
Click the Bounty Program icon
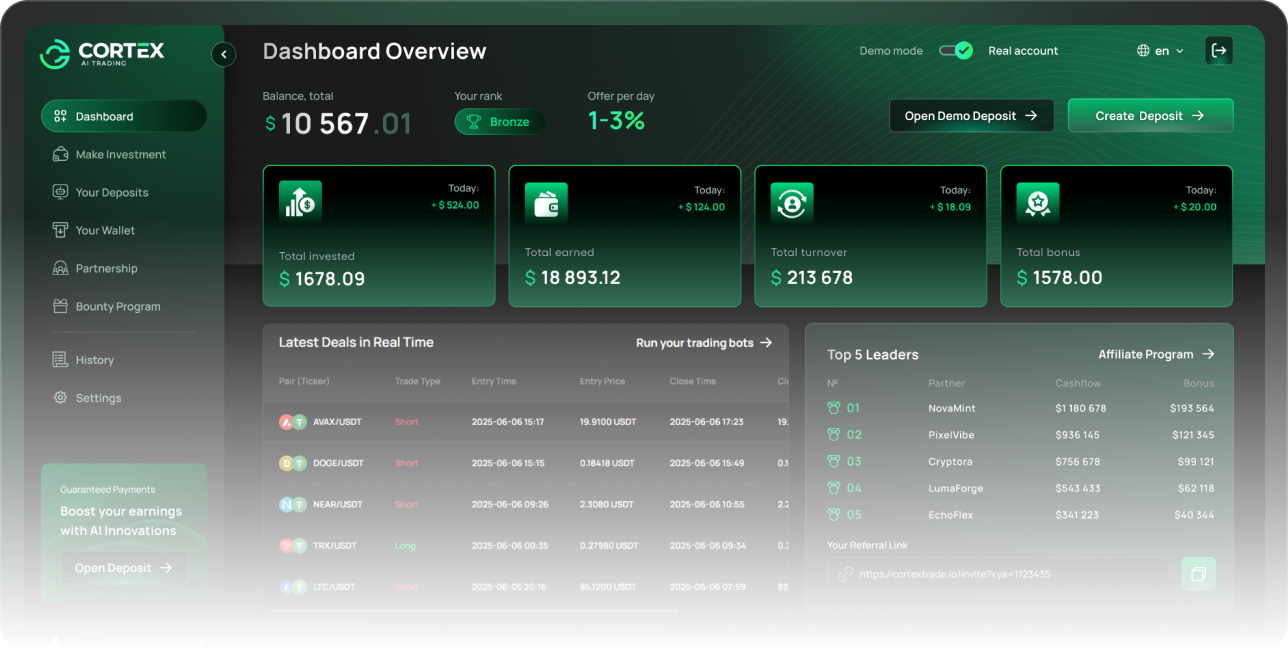60,306
